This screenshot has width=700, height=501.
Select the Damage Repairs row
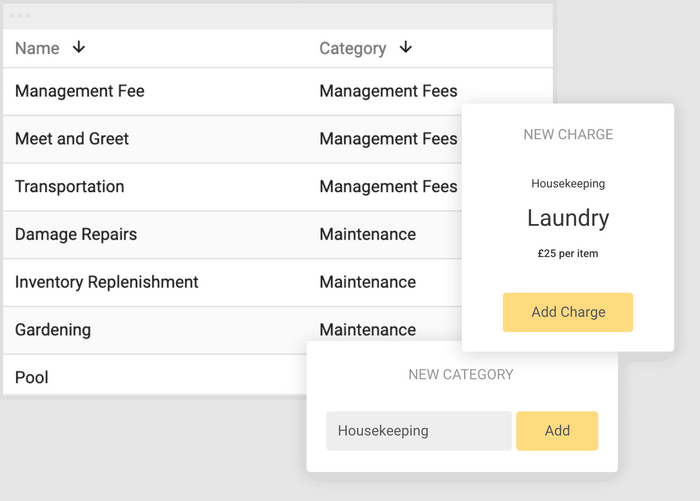(76, 235)
